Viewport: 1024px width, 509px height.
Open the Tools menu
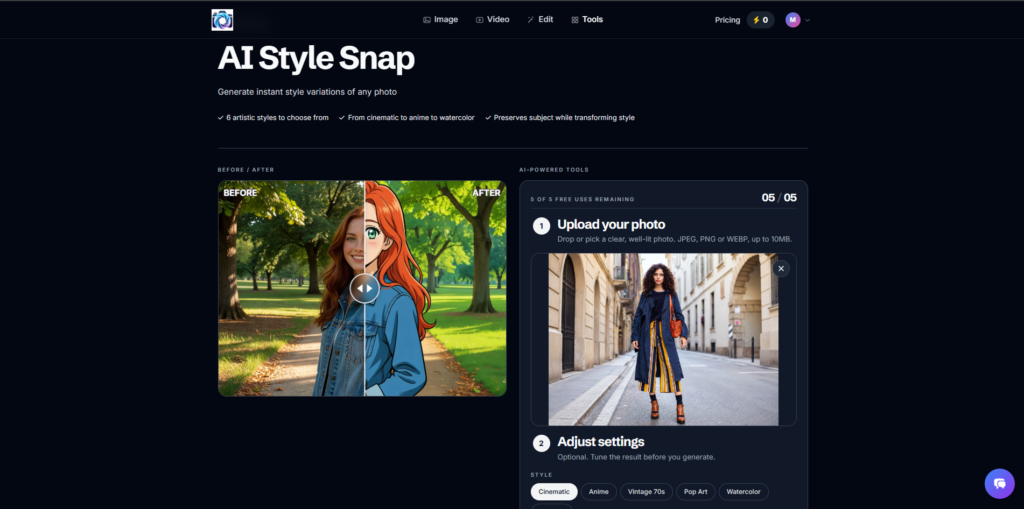click(586, 20)
